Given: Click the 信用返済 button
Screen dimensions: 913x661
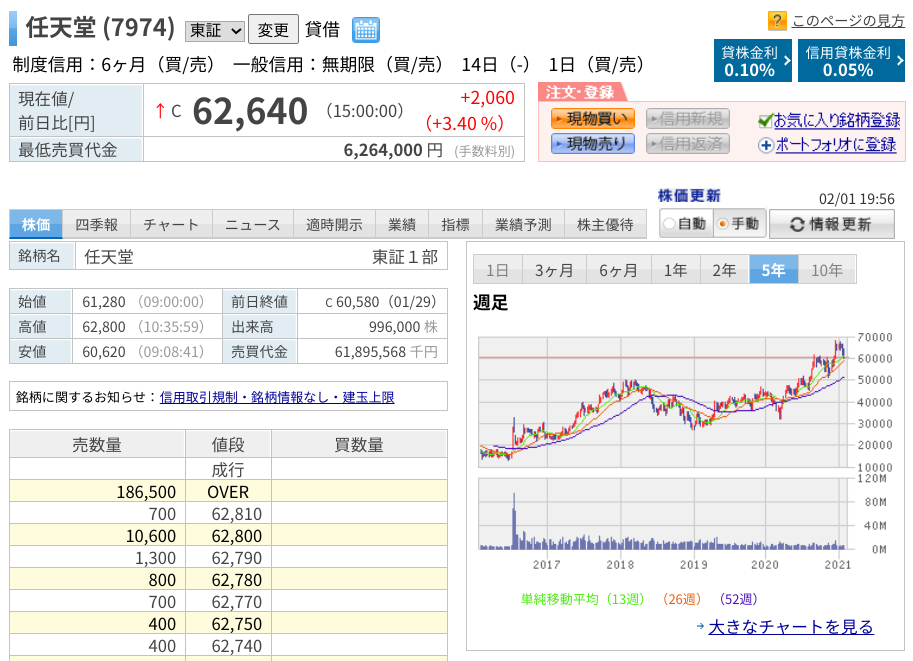Looking at the screenshot, I should (x=688, y=143).
